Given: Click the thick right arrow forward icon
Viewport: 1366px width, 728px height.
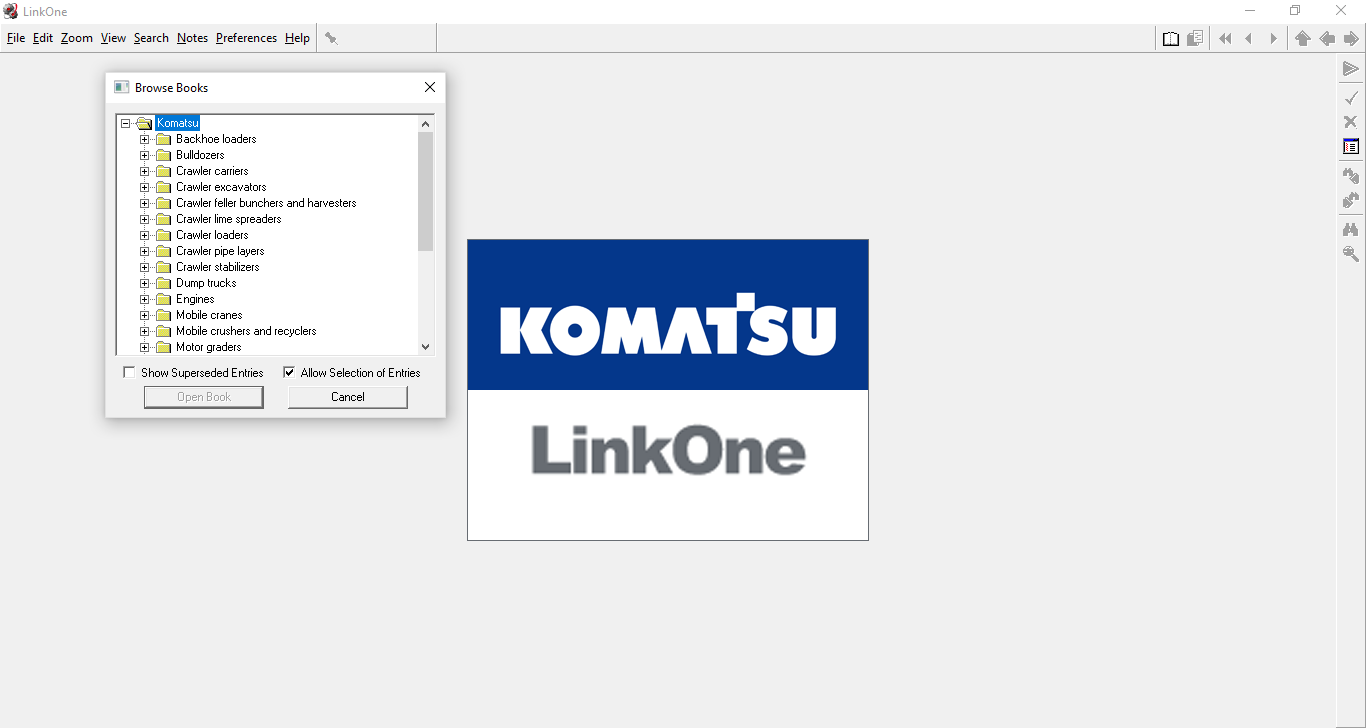Looking at the screenshot, I should (1351, 38).
